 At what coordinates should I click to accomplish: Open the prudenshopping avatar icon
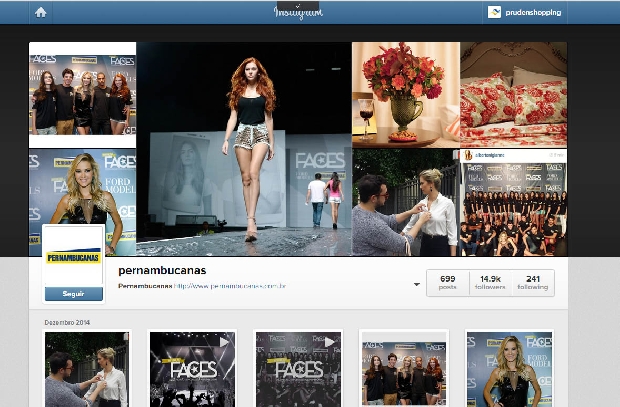[494, 12]
